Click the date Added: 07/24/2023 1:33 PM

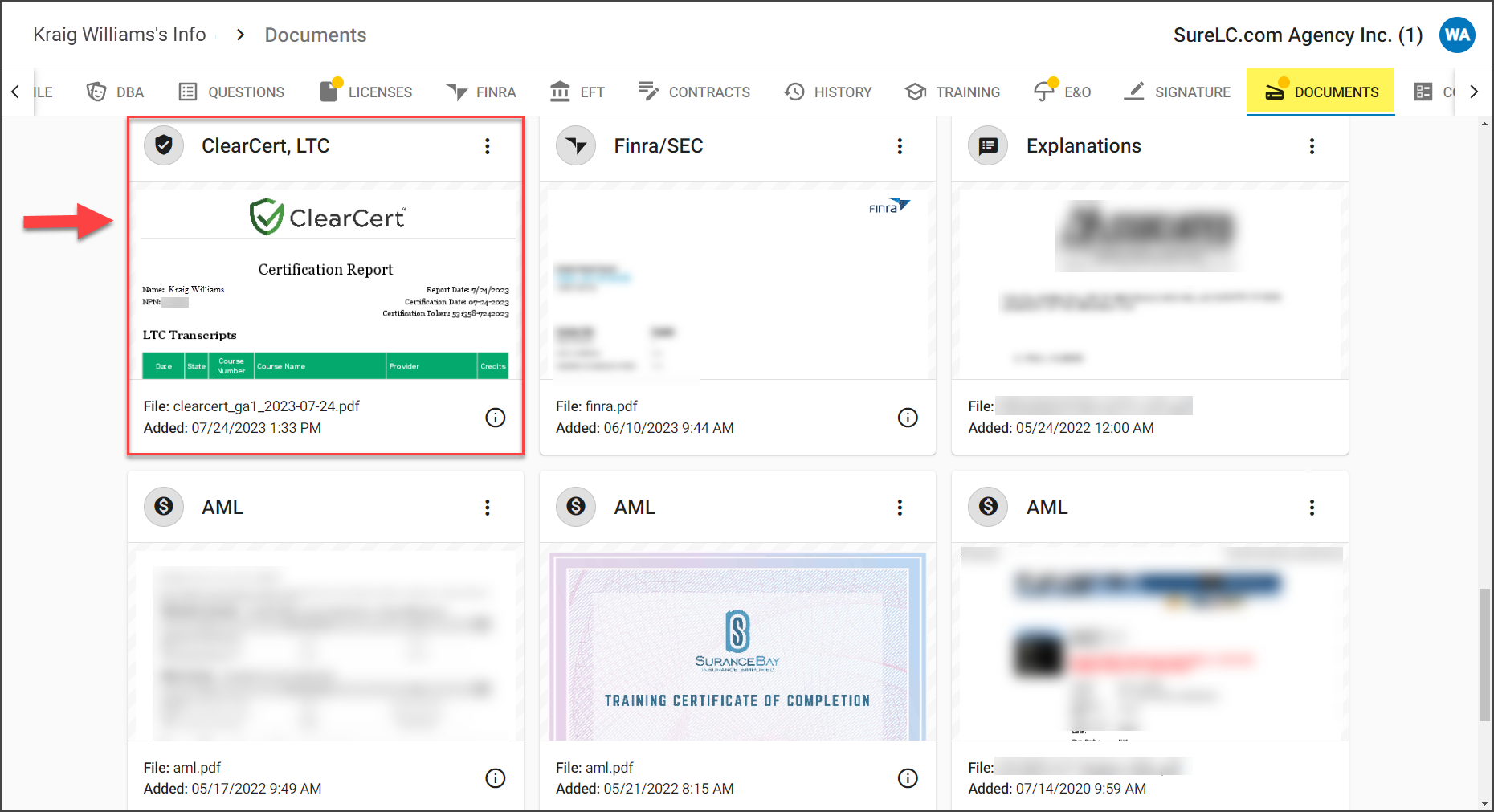coord(232,428)
